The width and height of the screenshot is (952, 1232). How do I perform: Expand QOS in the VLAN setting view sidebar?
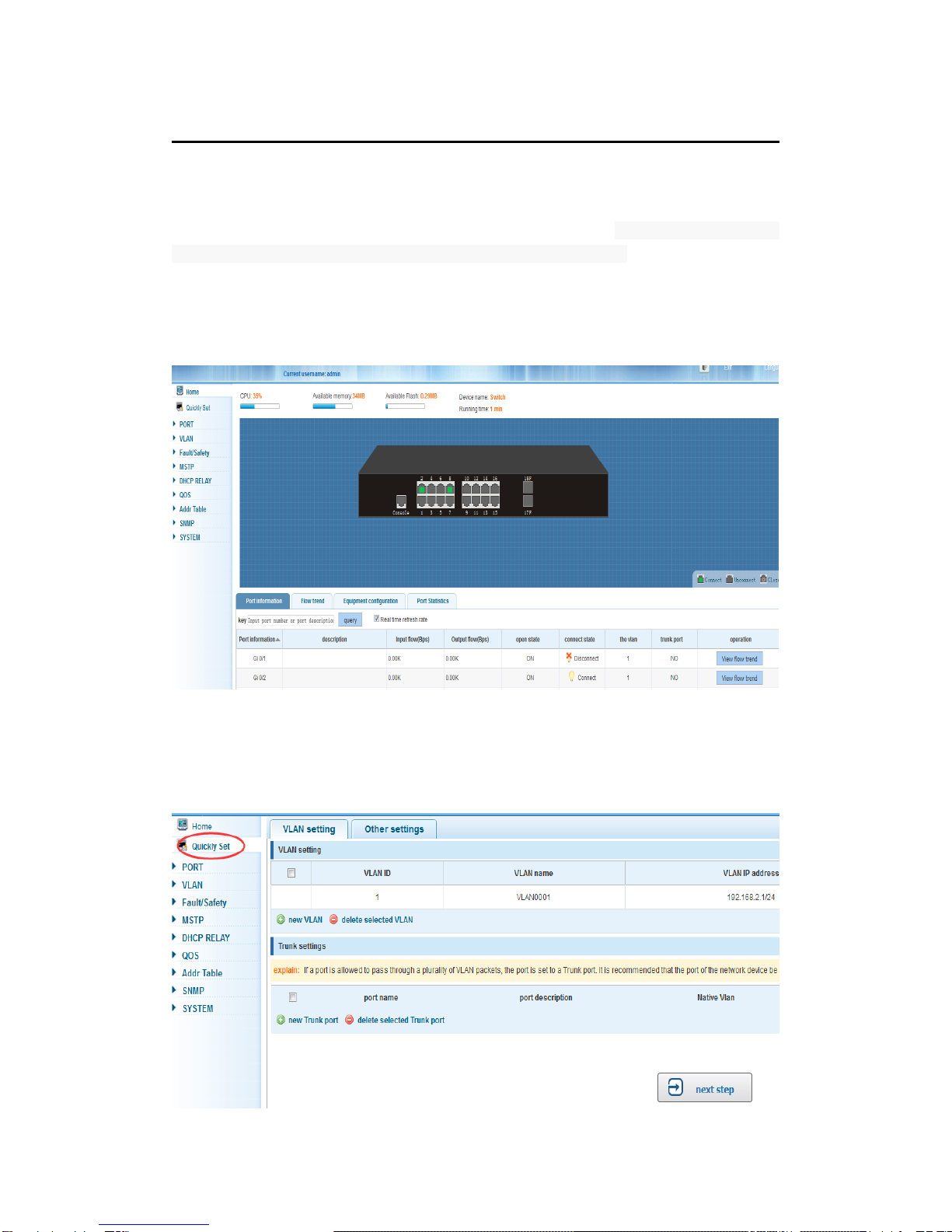pyautogui.click(x=186, y=955)
